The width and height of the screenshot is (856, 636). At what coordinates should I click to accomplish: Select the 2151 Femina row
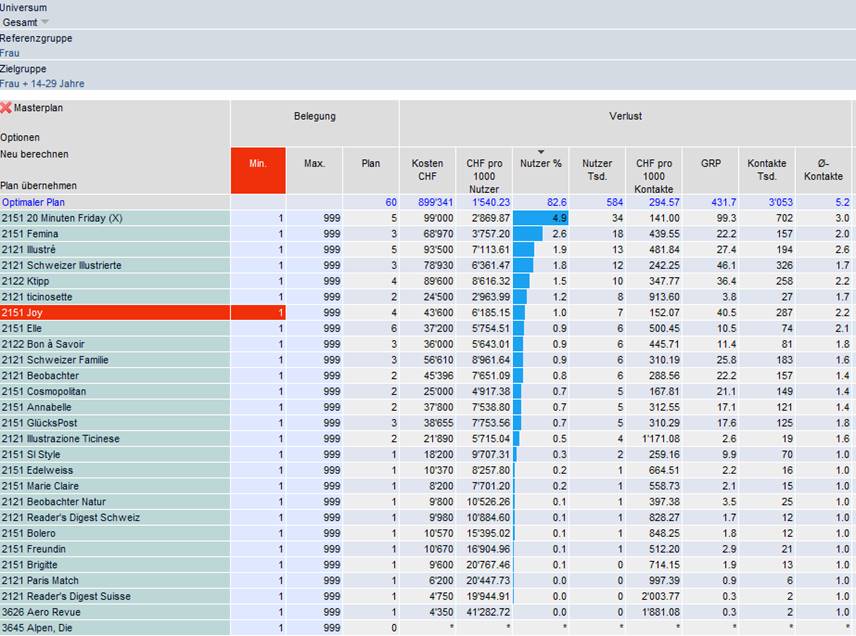[115, 234]
